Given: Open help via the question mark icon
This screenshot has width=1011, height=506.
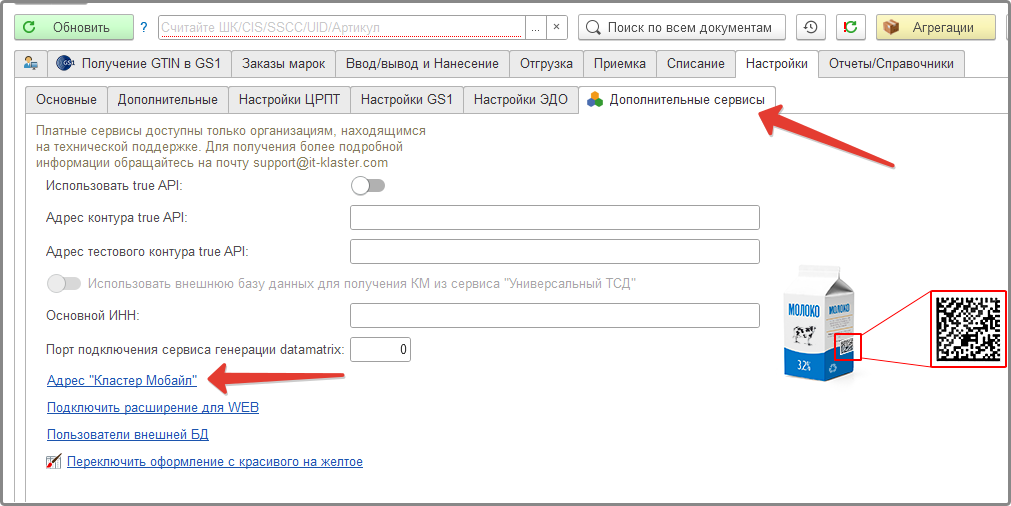Looking at the screenshot, I should click(x=144, y=28).
